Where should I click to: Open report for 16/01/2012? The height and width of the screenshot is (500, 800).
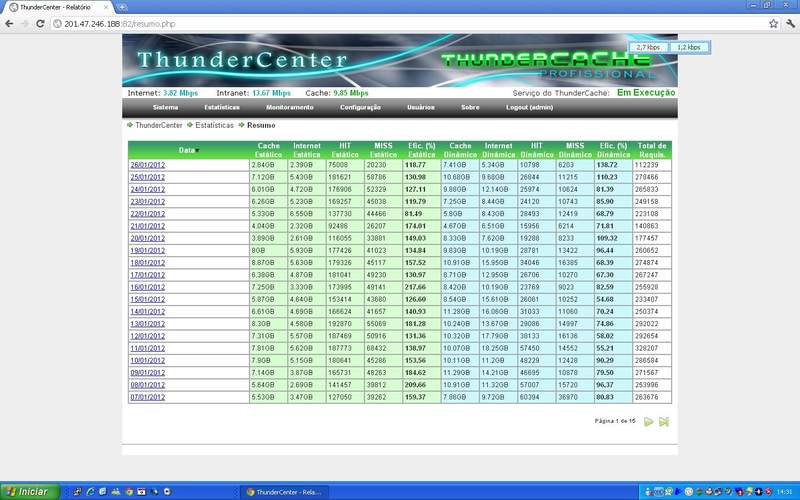coord(147,287)
